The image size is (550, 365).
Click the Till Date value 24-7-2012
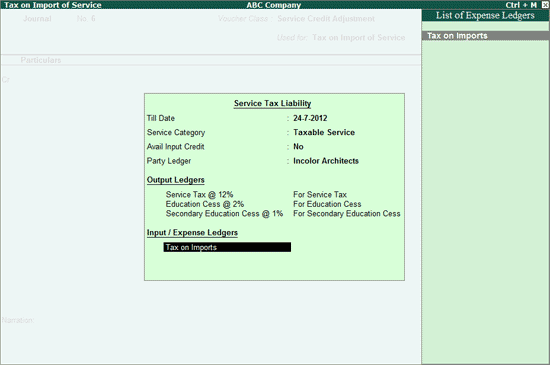(310, 118)
